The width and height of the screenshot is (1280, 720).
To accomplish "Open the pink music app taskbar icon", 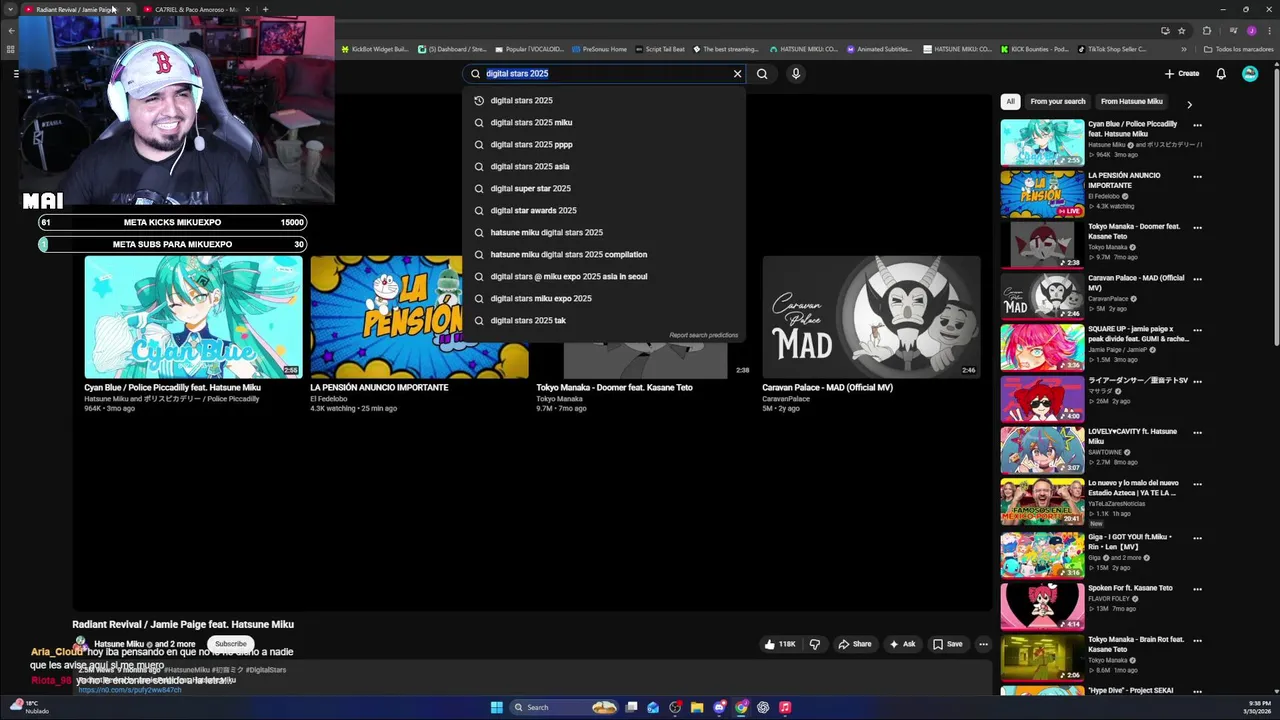I will [x=785, y=707].
